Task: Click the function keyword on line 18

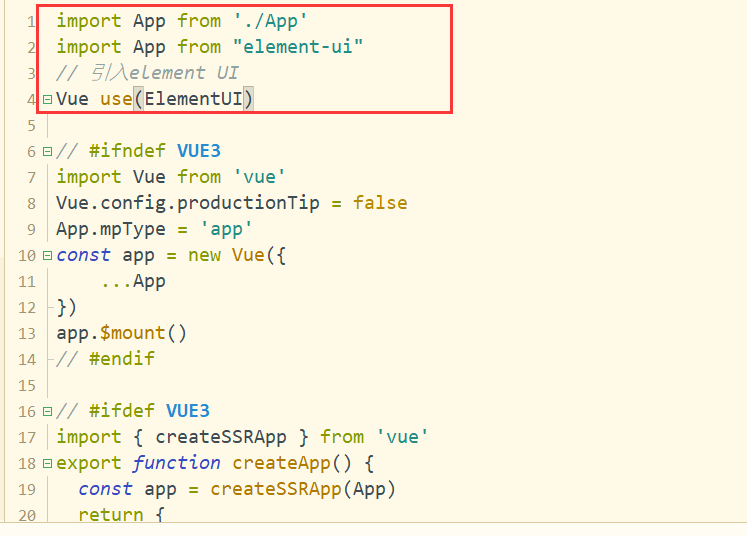Action: tap(177, 463)
